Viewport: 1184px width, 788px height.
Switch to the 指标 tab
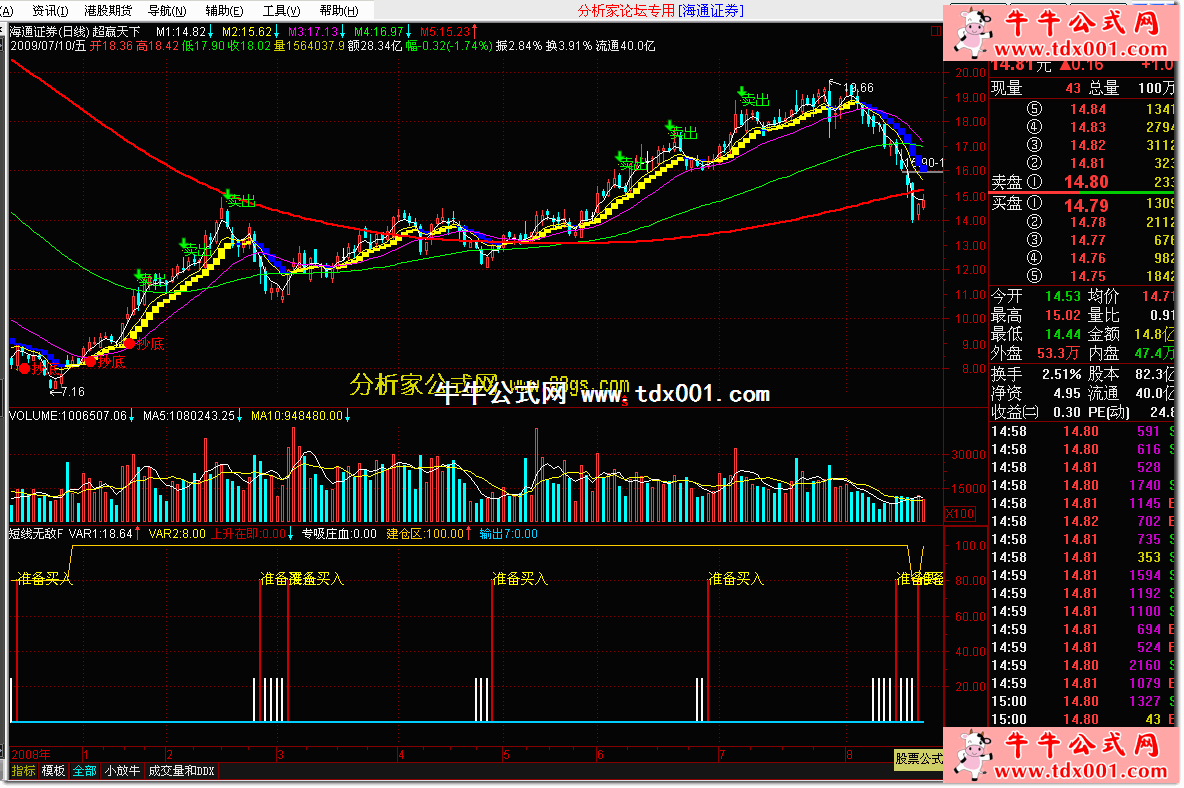click(23, 771)
